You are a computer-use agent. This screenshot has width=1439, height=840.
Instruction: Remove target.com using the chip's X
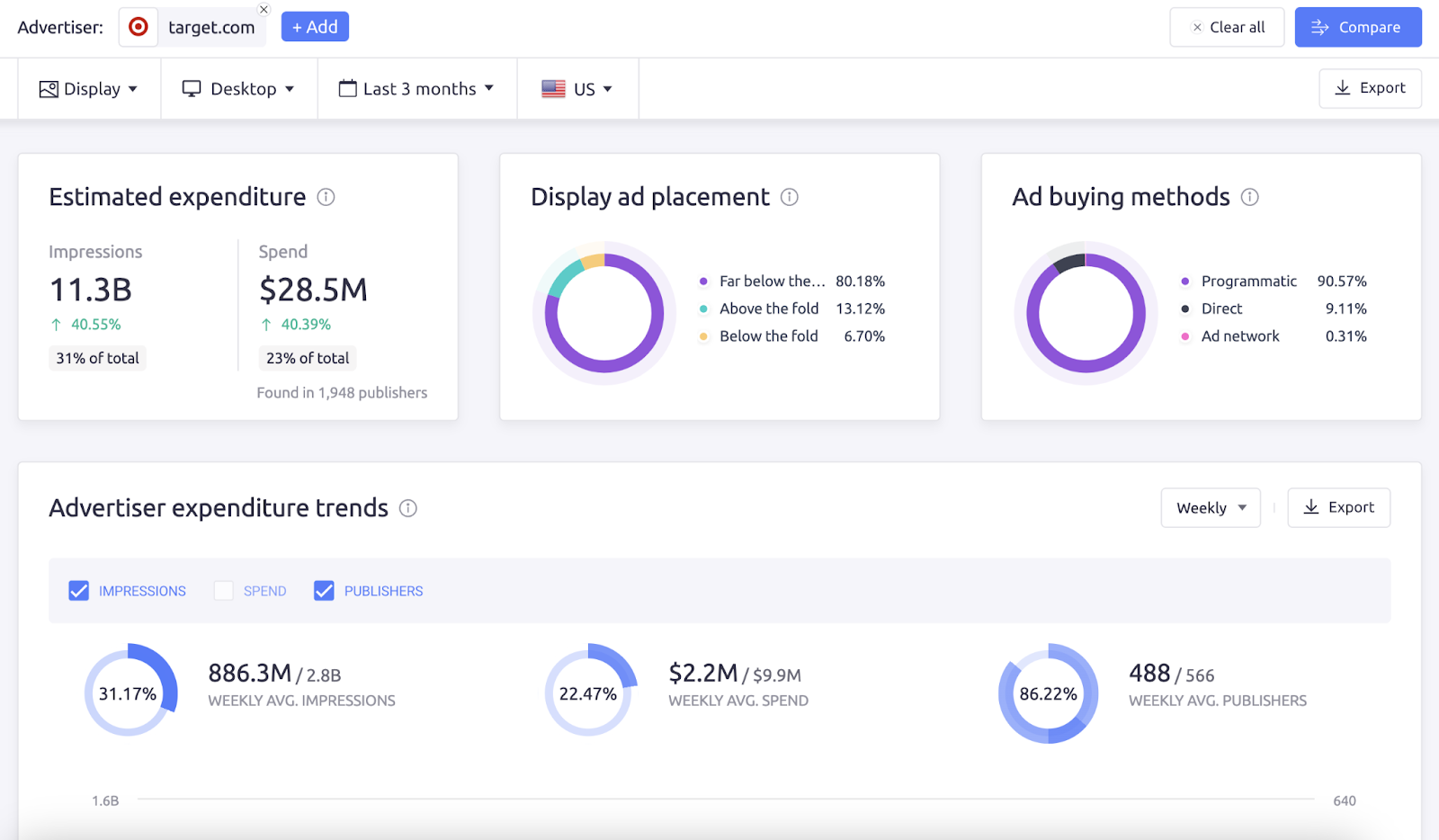264,9
